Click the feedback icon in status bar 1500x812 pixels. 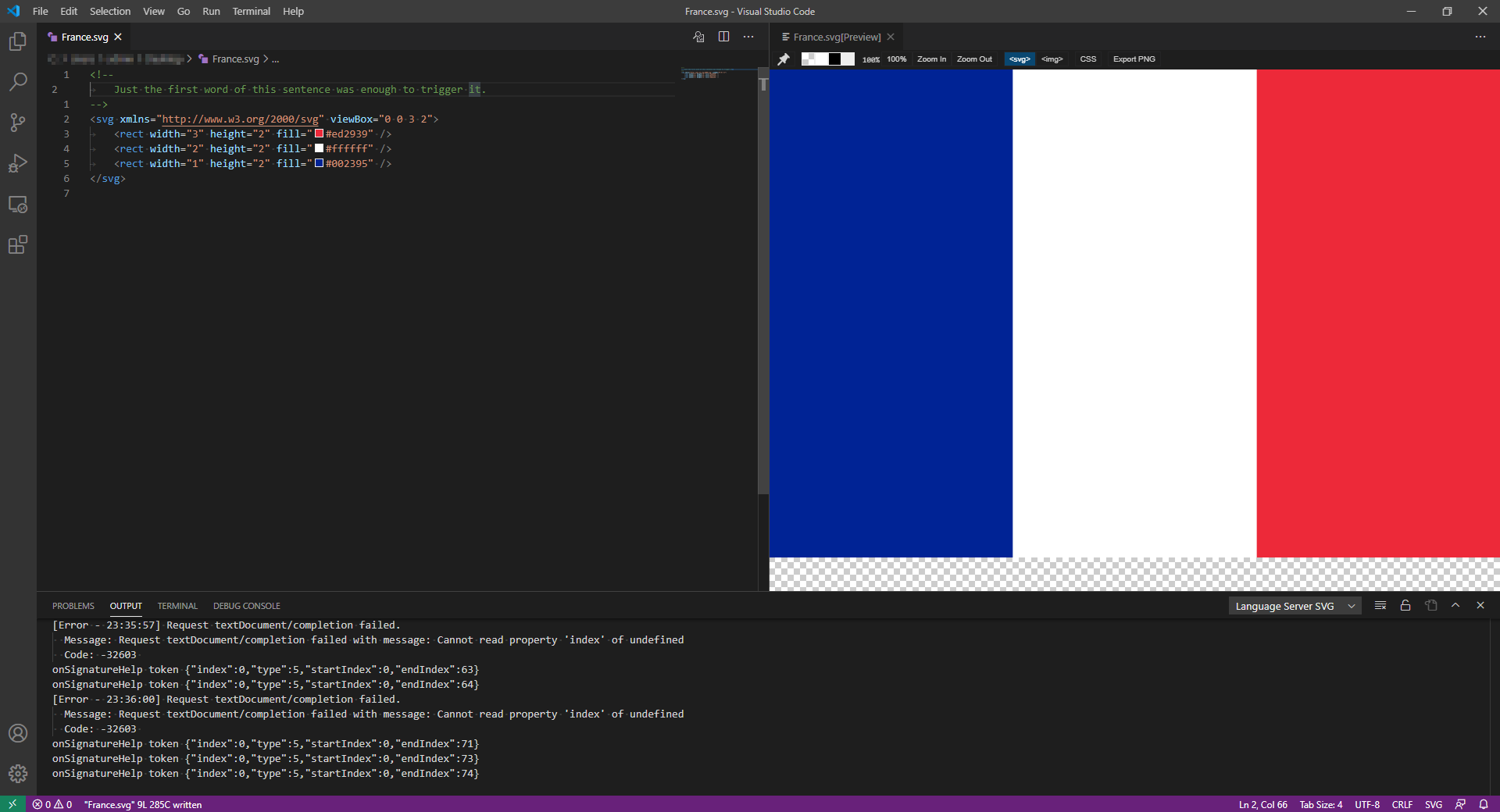click(x=1460, y=804)
